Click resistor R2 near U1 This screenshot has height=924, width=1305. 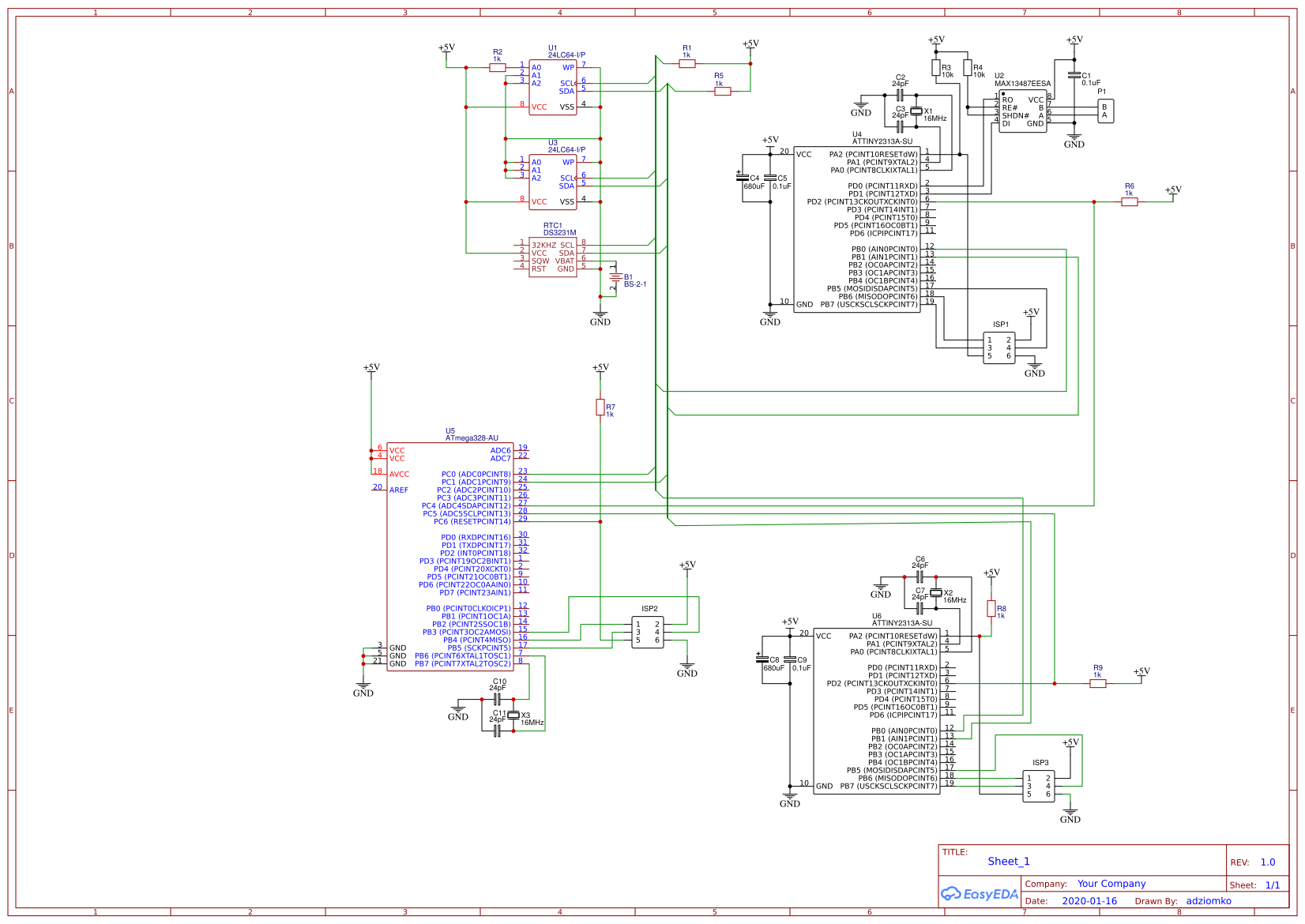click(497, 68)
